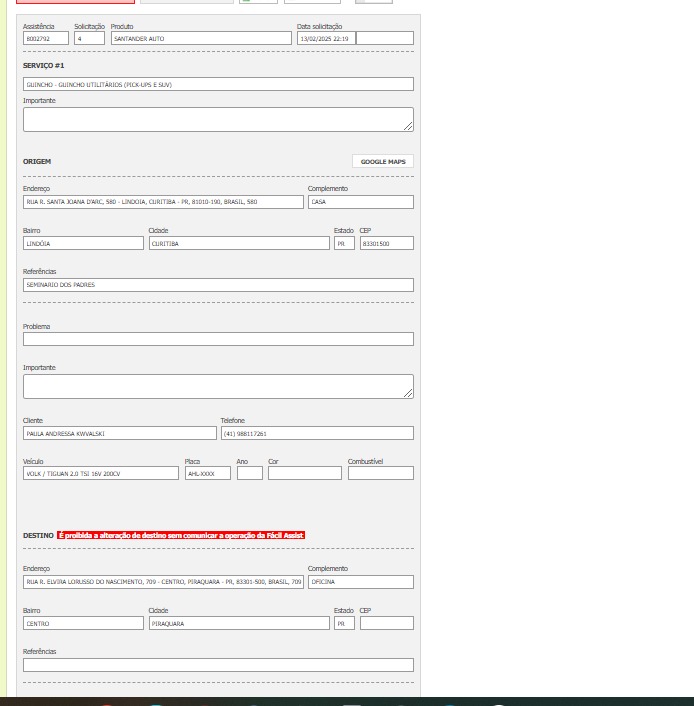Viewport: 694px width, 706px height.
Task: Click the Telefone label
Action: pyautogui.click(x=233, y=421)
